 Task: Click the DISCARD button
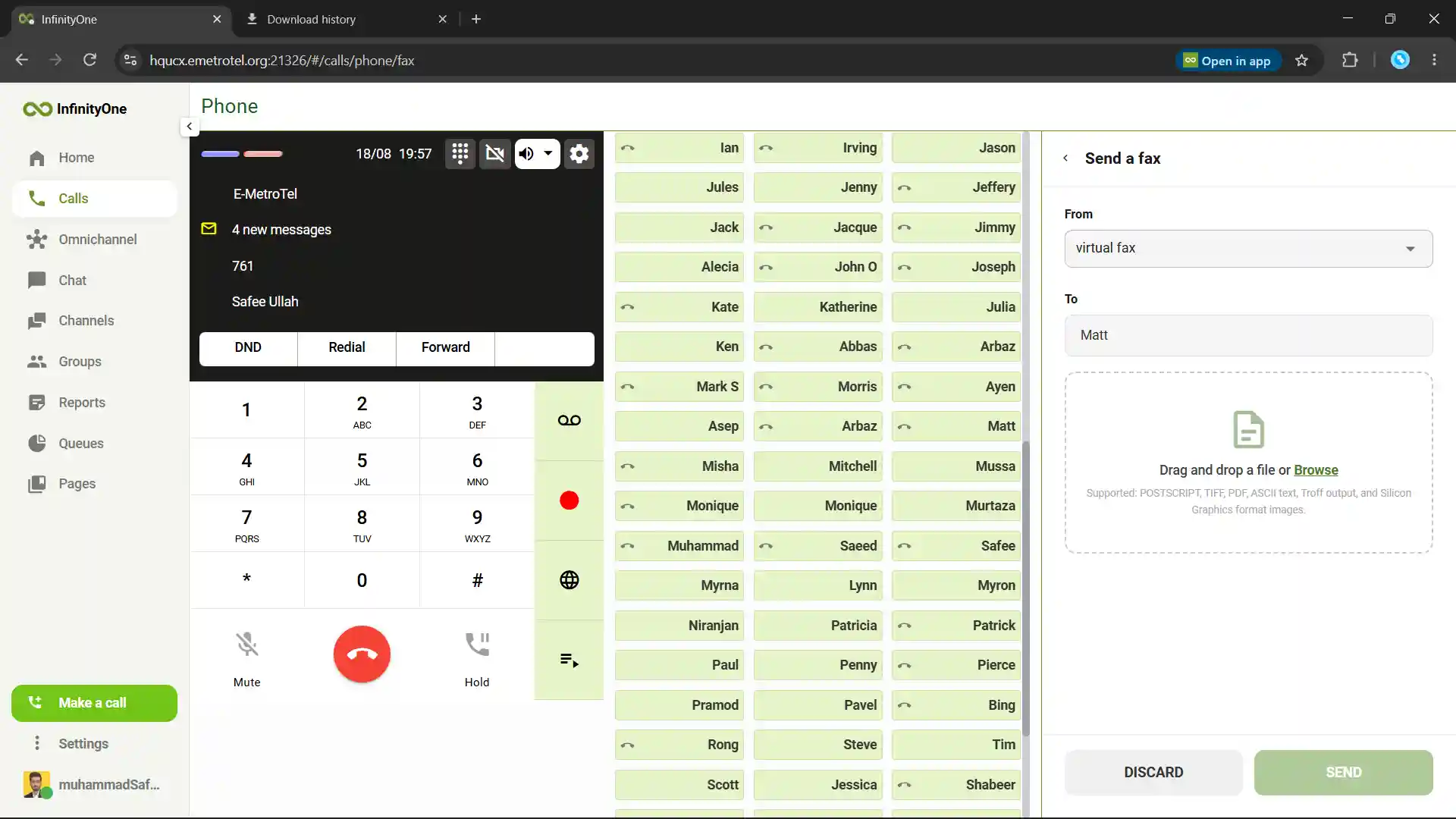(1153, 773)
